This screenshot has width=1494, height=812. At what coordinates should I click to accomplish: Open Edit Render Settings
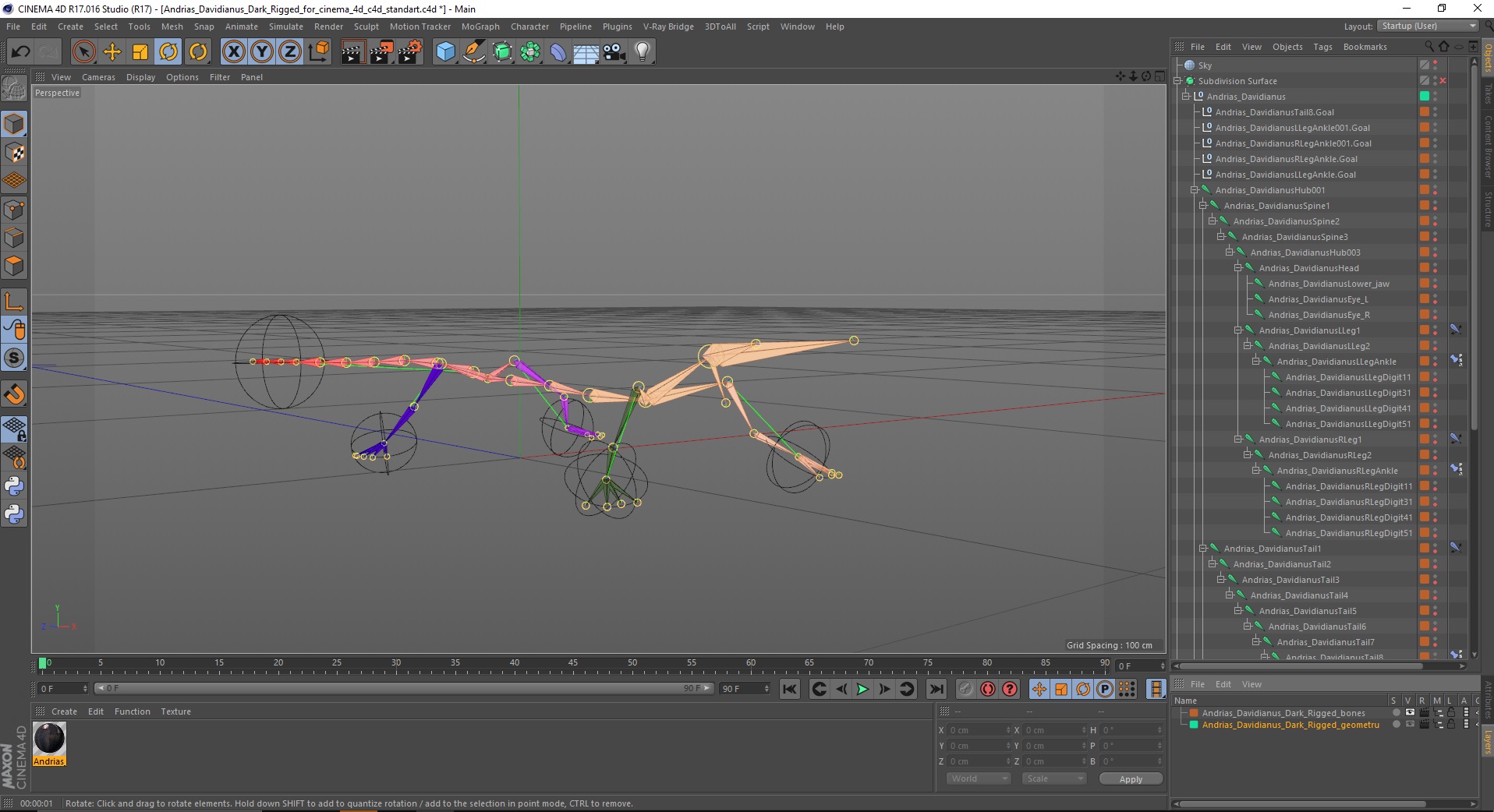(x=410, y=52)
